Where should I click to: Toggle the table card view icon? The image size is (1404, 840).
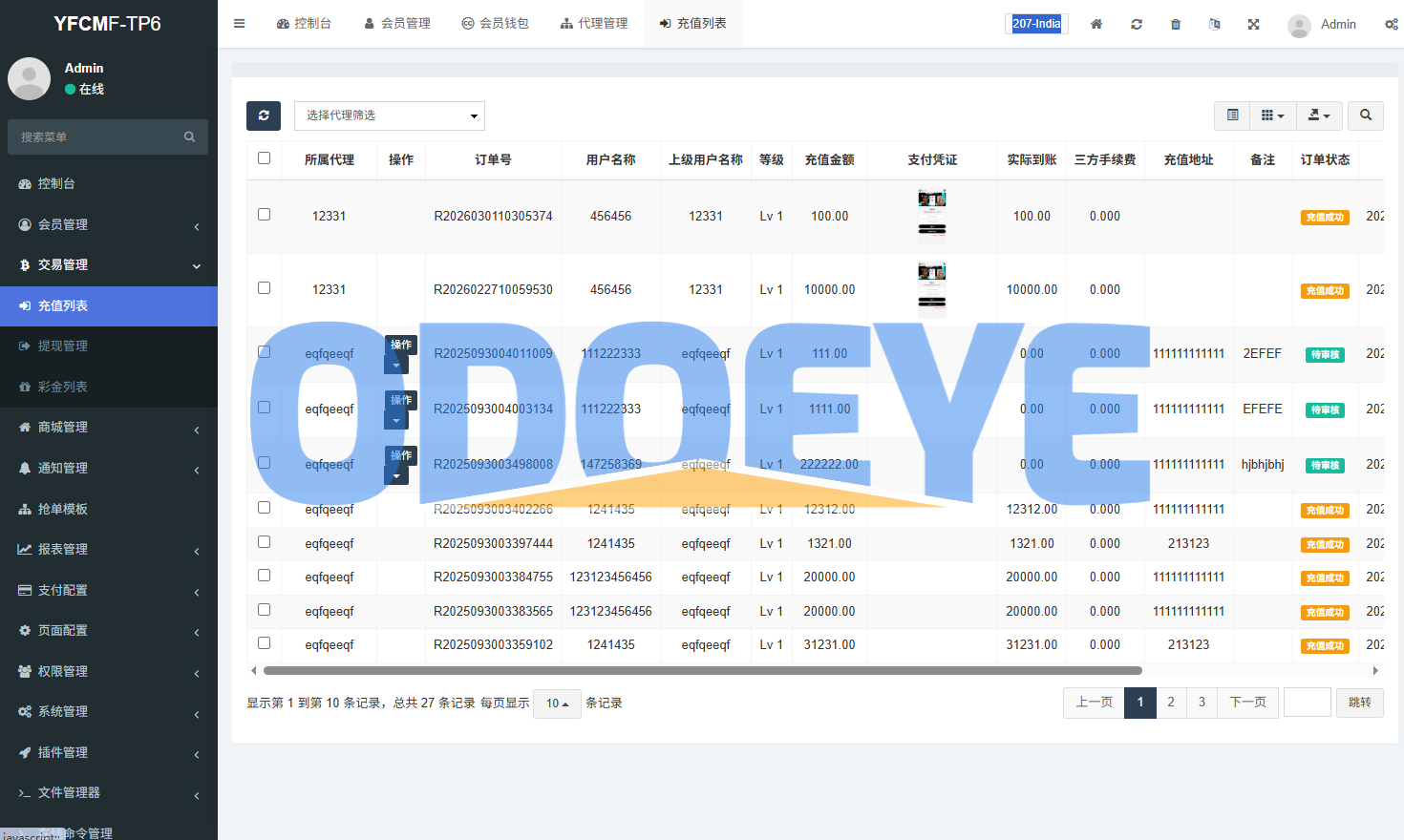[x=1233, y=115]
